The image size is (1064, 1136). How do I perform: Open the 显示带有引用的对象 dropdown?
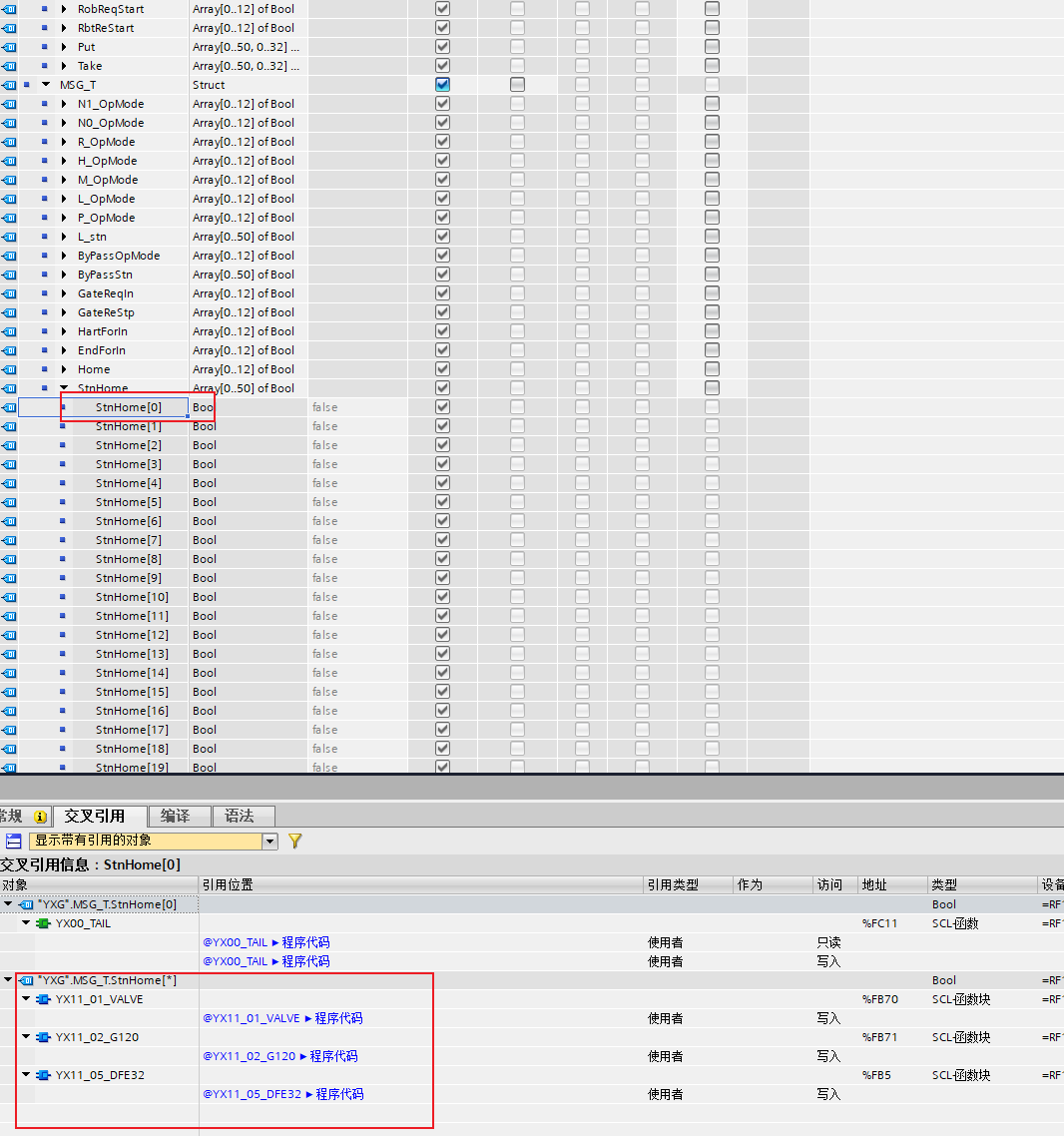click(x=269, y=842)
